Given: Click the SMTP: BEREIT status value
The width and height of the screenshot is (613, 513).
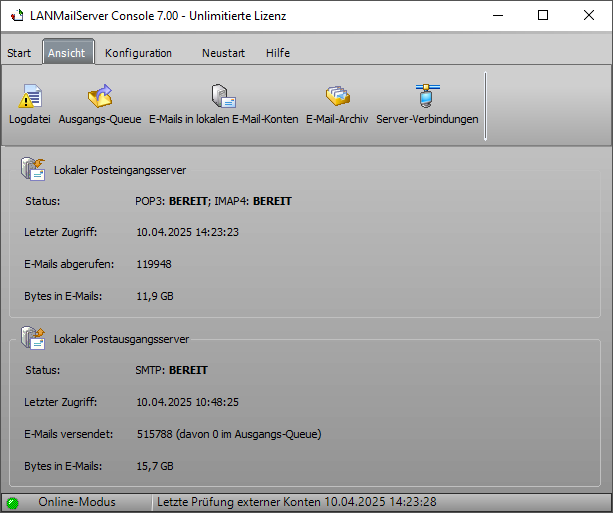Looking at the screenshot, I should (171, 370).
